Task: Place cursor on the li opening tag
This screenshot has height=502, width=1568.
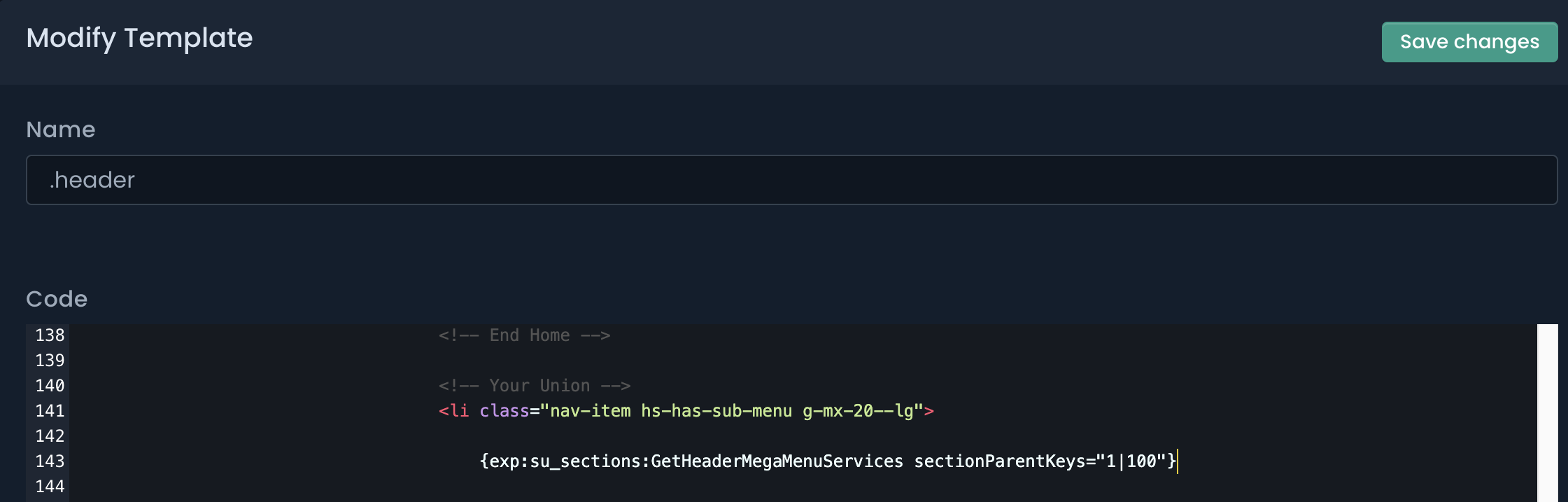Action: [x=453, y=411]
